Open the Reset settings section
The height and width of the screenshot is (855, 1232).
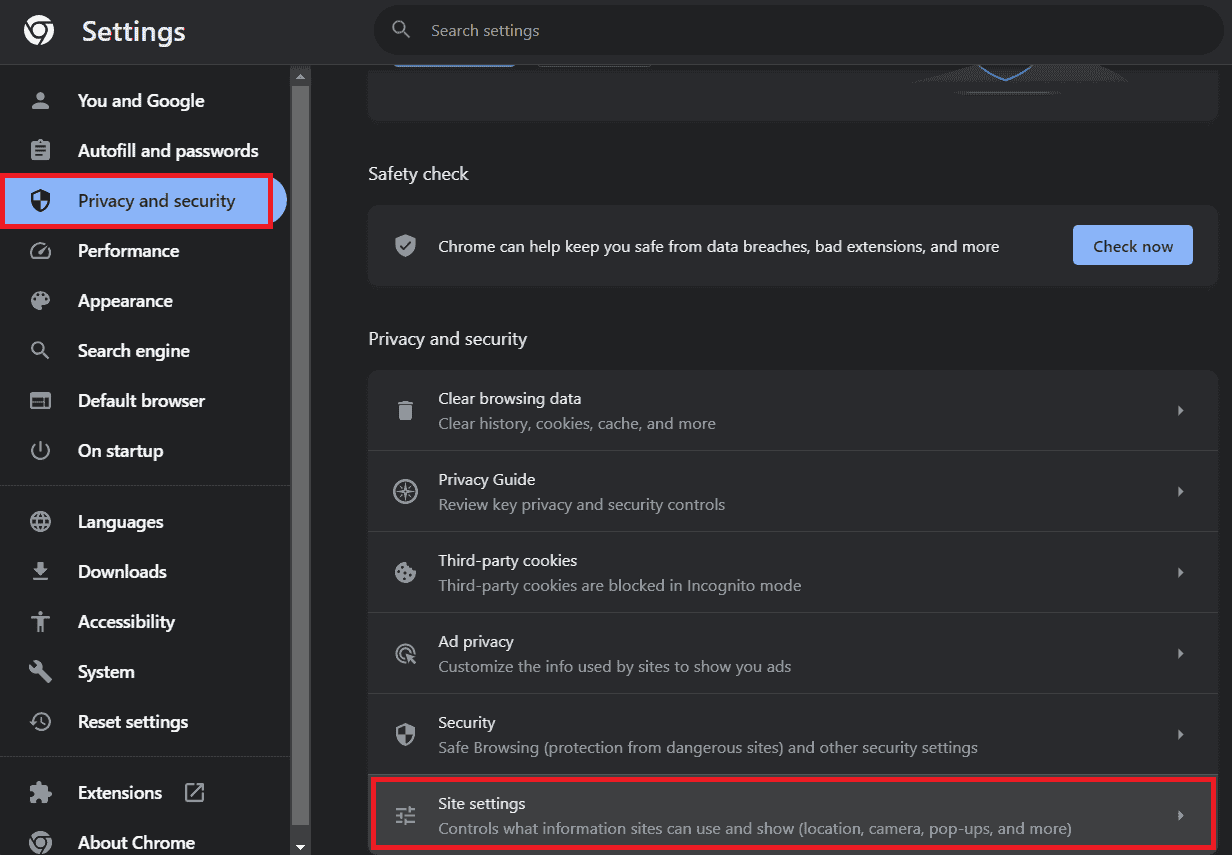132,721
